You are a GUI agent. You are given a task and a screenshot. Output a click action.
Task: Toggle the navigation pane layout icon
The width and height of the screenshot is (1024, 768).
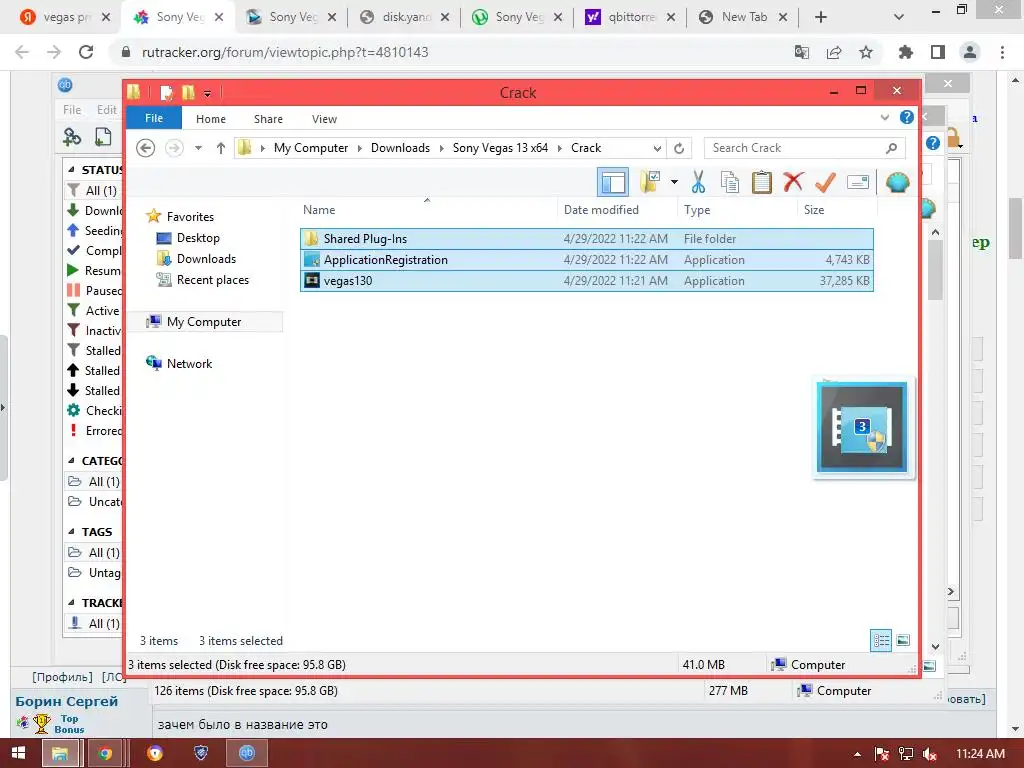[x=613, y=182]
